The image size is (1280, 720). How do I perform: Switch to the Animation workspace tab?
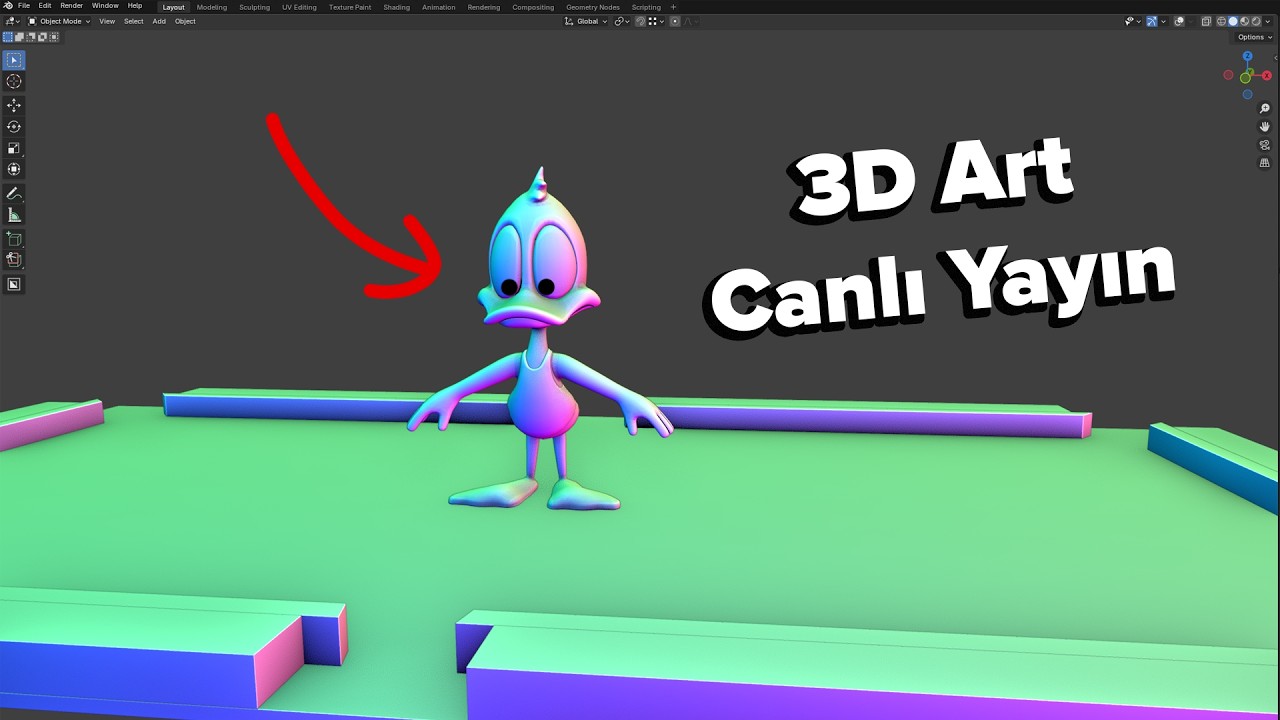coord(439,7)
